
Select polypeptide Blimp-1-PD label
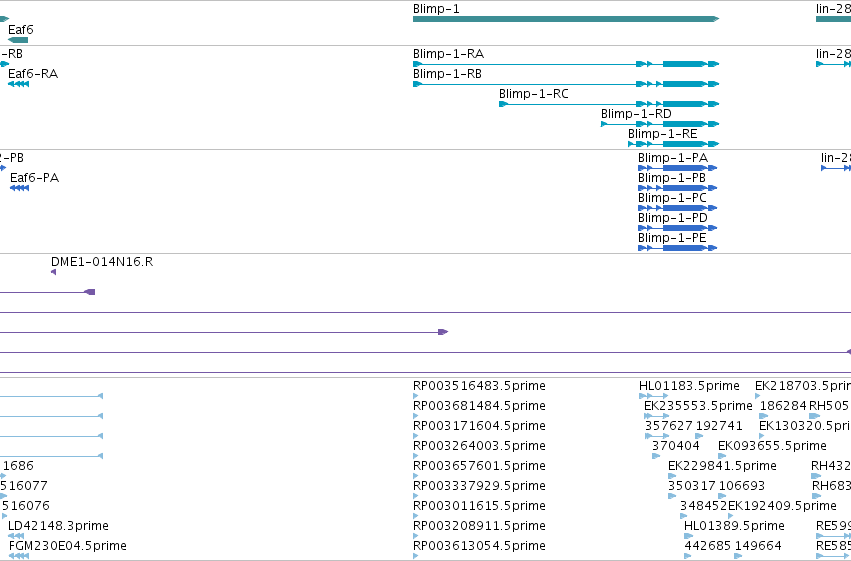point(673,218)
